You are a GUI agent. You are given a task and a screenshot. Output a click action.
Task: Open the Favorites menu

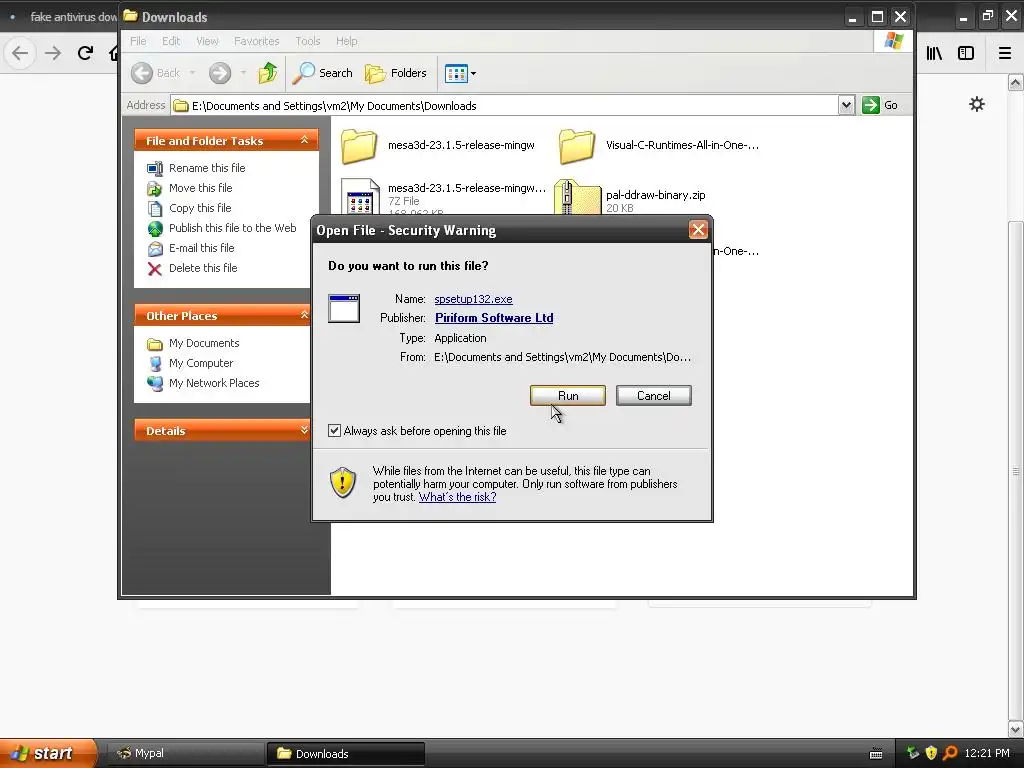(x=257, y=41)
